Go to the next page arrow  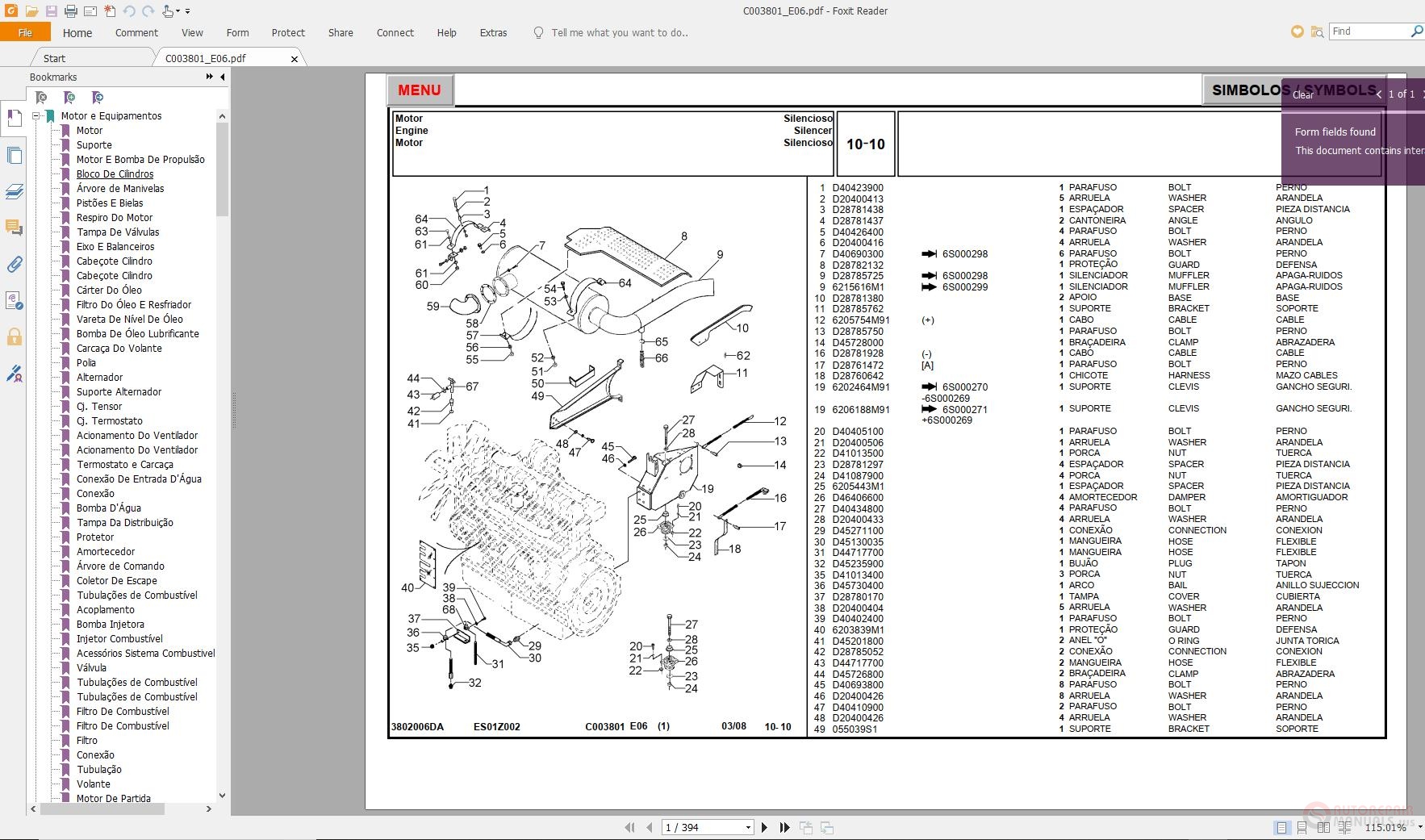(x=764, y=827)
